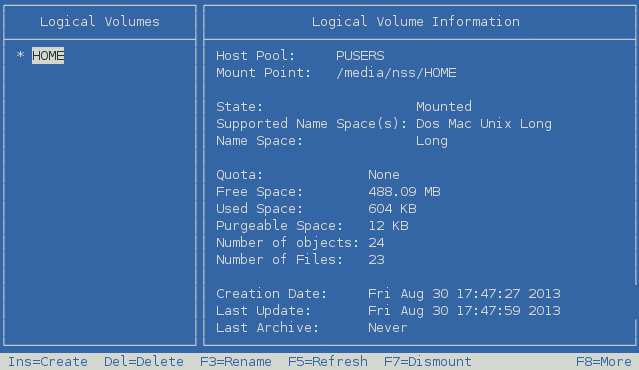
Task: Click the Host Pool value PUSERS
Action: tap(360, 55)
